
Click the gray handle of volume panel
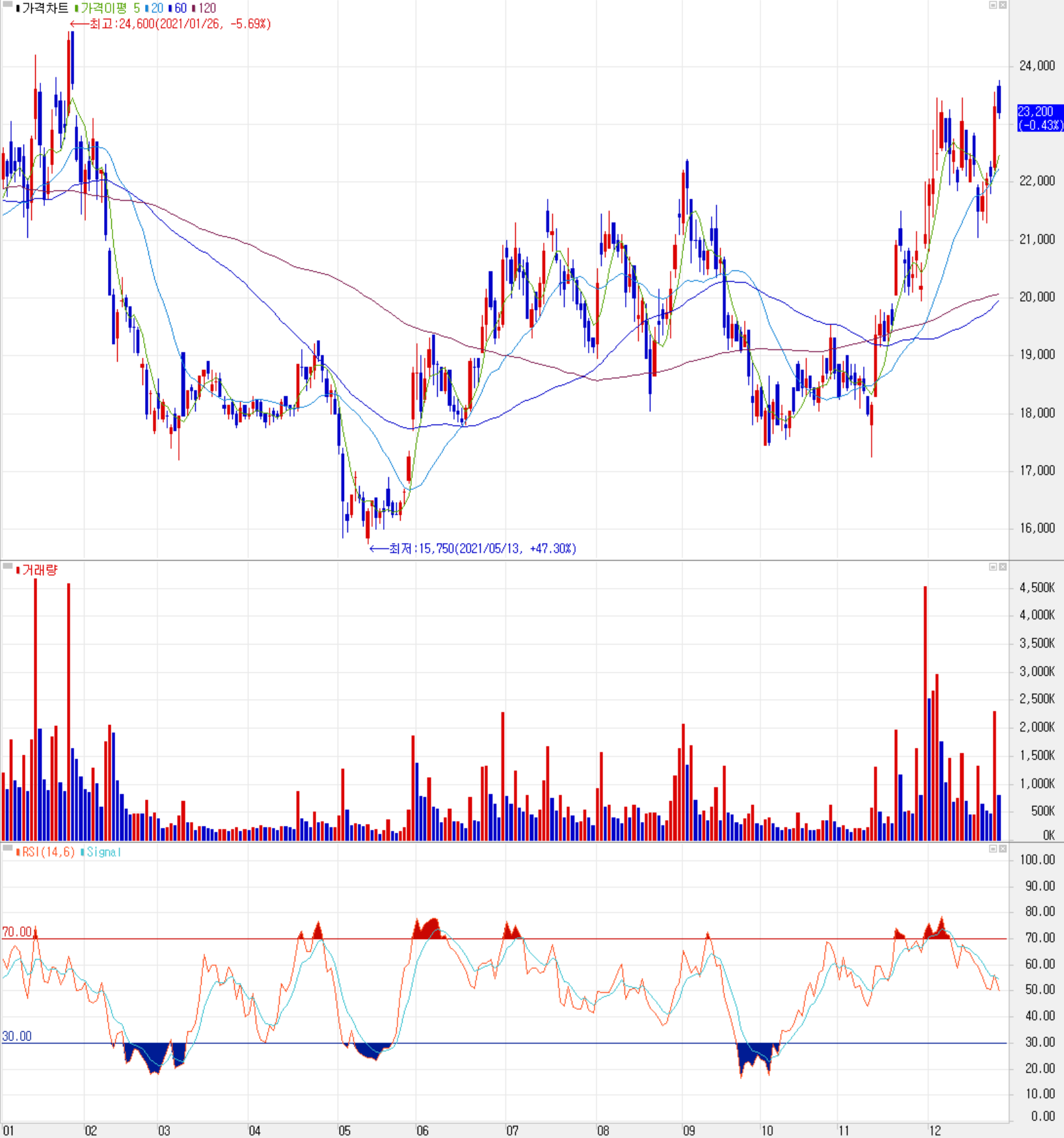click(x=7, y=566)
